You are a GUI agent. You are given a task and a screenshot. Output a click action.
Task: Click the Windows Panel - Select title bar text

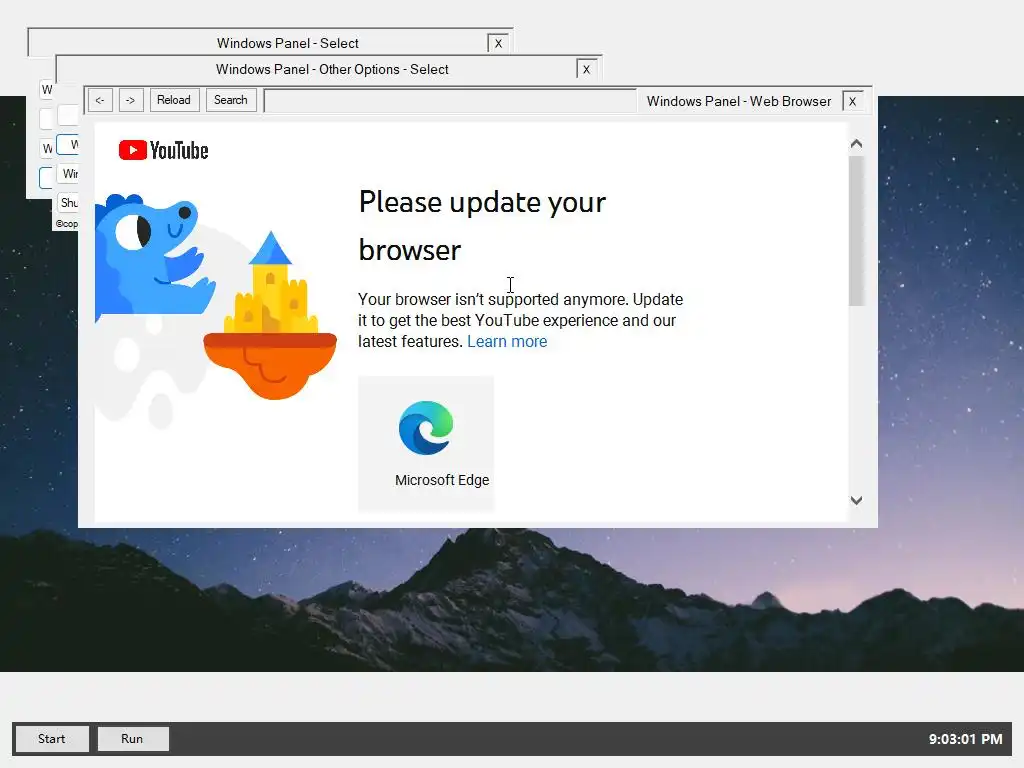(x=287, y=43)
